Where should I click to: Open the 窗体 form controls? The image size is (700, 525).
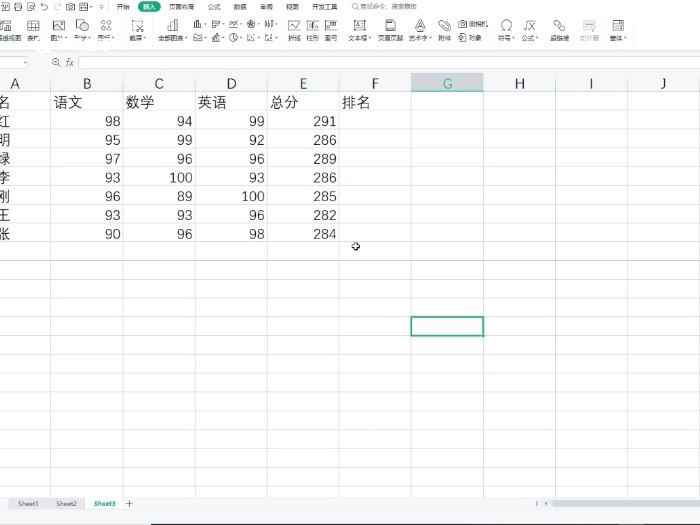coord(618,30)
